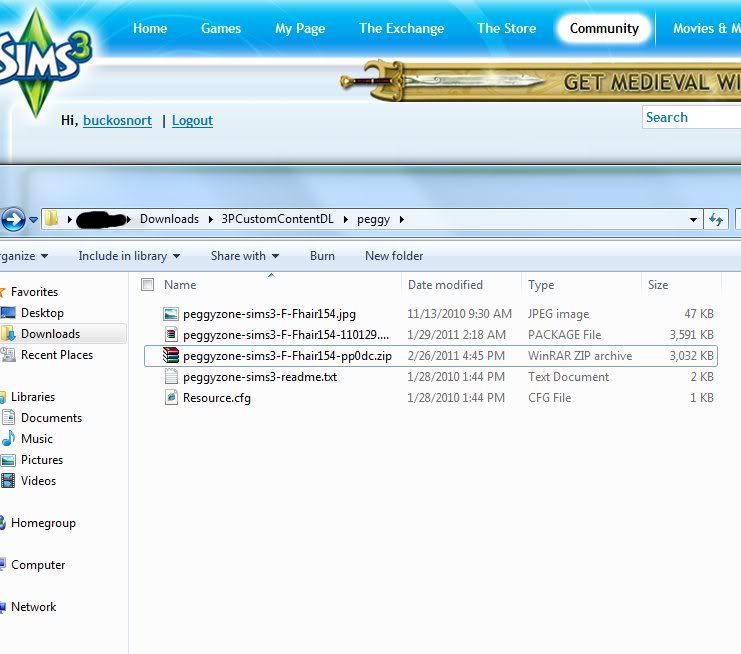741x654 pixels.
Task: Select the Fhair154-110129 package file icon
Action: (171, 335)
